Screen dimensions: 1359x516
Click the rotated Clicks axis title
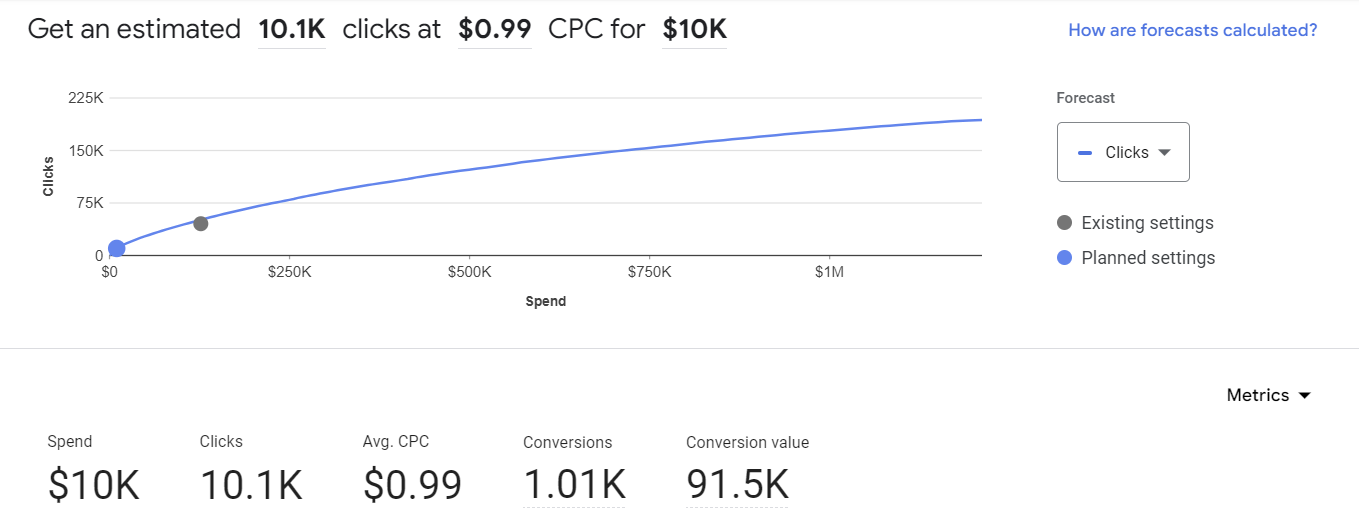point(48,177)
